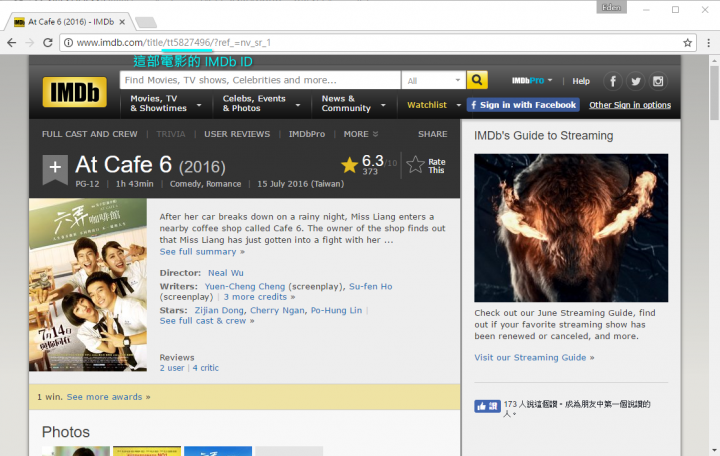Focus the Find Movies search field

point(260,80)
